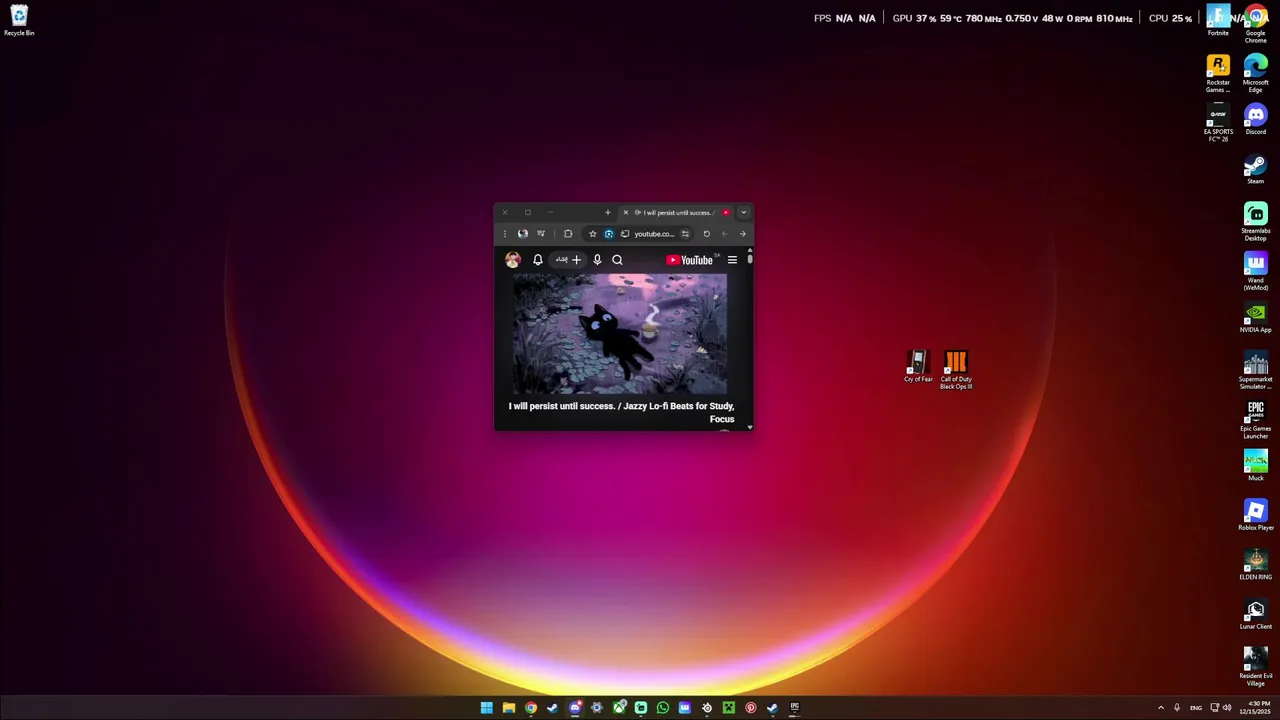Select Resident Evil Village desktop icon

click(x=1255, y=667)
